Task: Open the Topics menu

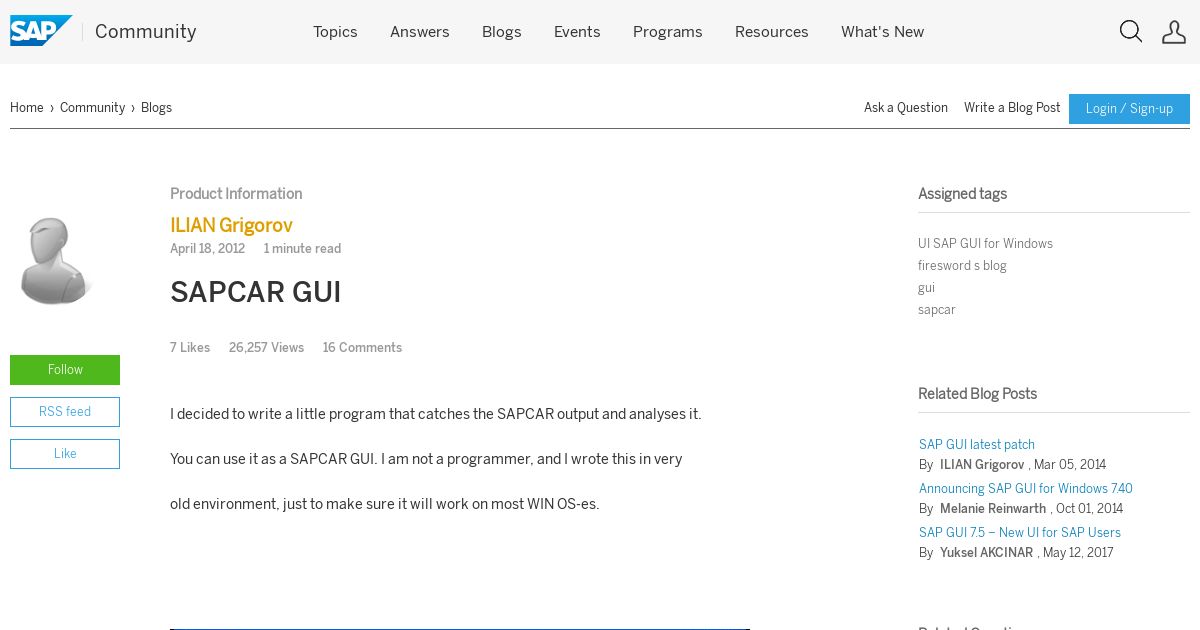Action: click(335, 32)
